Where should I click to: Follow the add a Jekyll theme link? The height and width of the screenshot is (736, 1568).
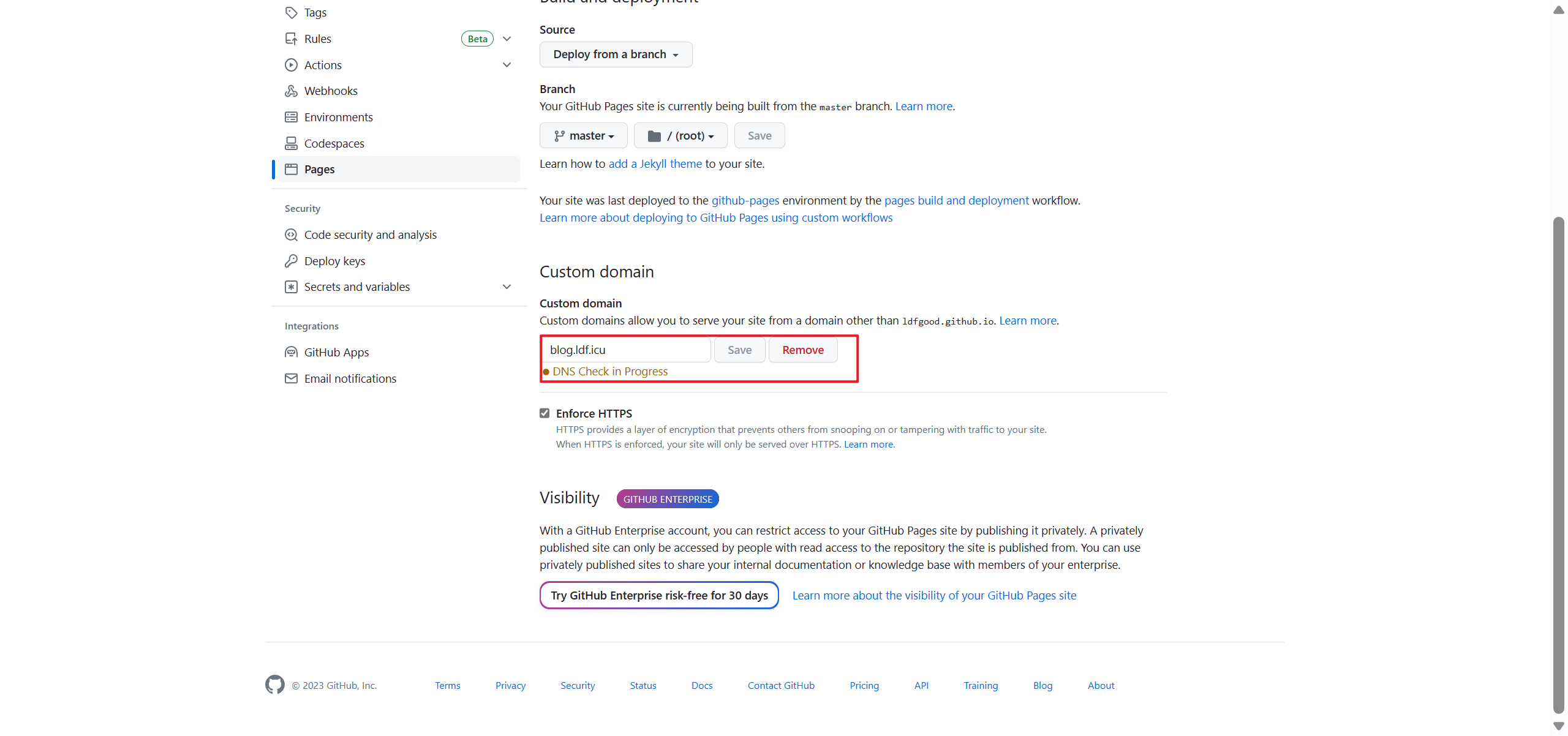[x=655, y=163]
